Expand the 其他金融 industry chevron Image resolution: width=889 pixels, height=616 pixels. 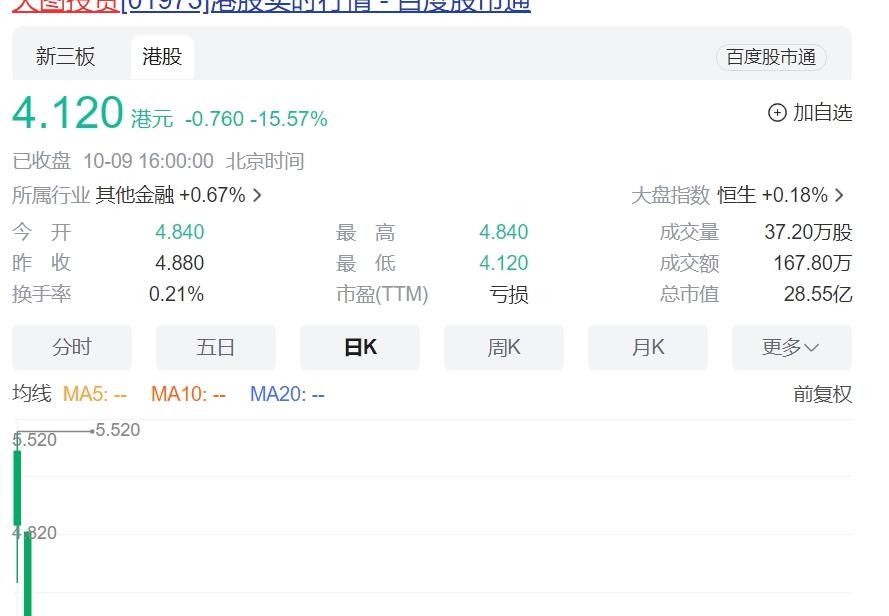pos(257,196)
